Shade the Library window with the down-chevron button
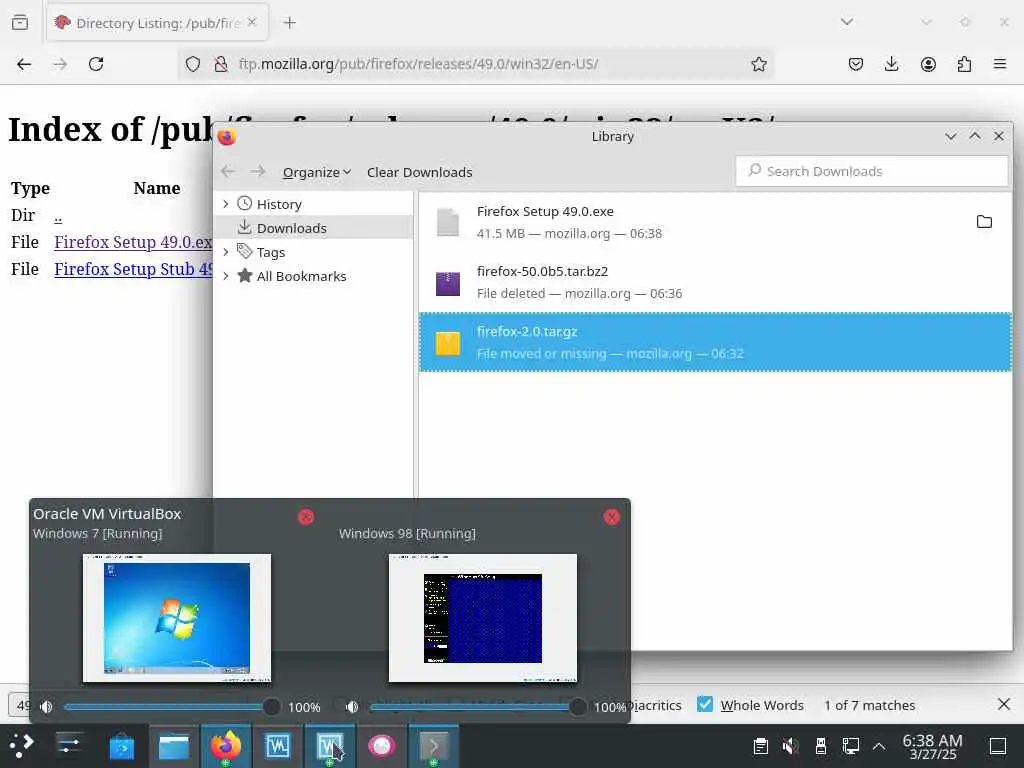Screen dimensions: 1024x768 951,136
